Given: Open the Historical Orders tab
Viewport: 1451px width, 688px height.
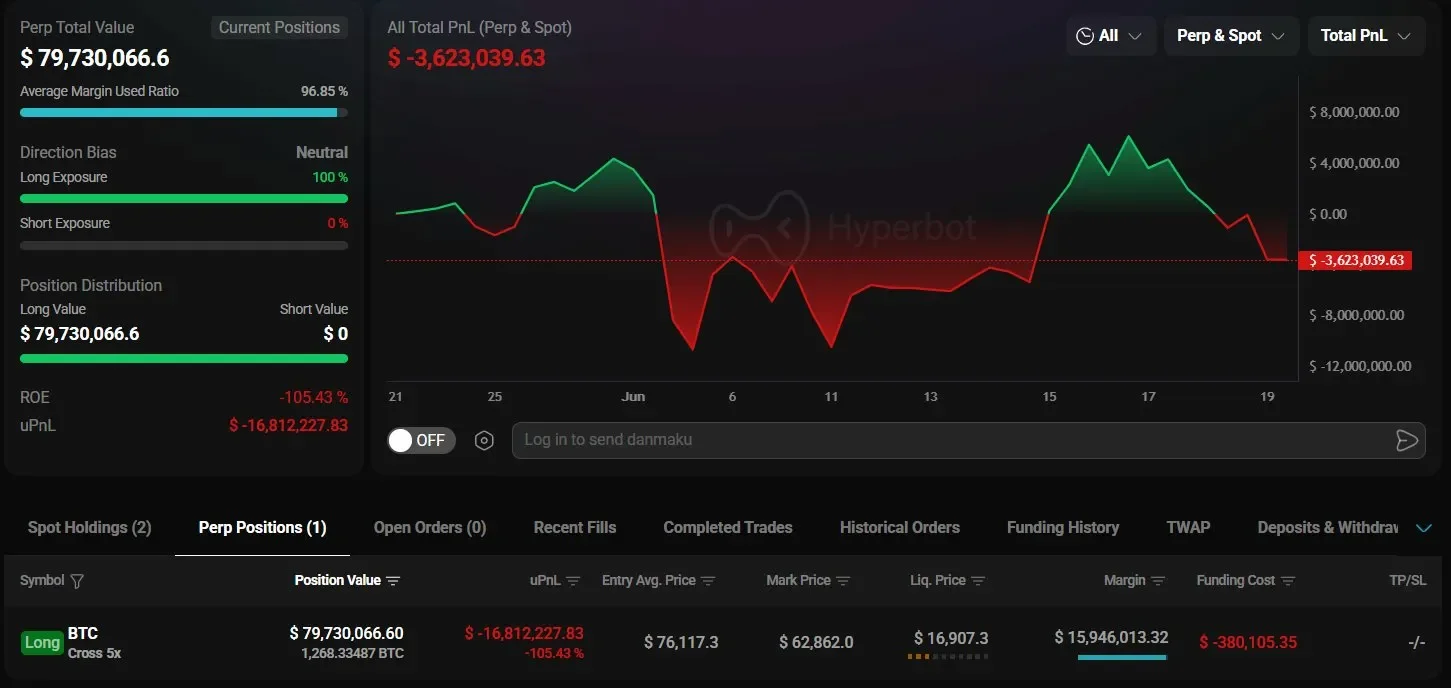Looking at the screenshot, I should tap(900, 527).
